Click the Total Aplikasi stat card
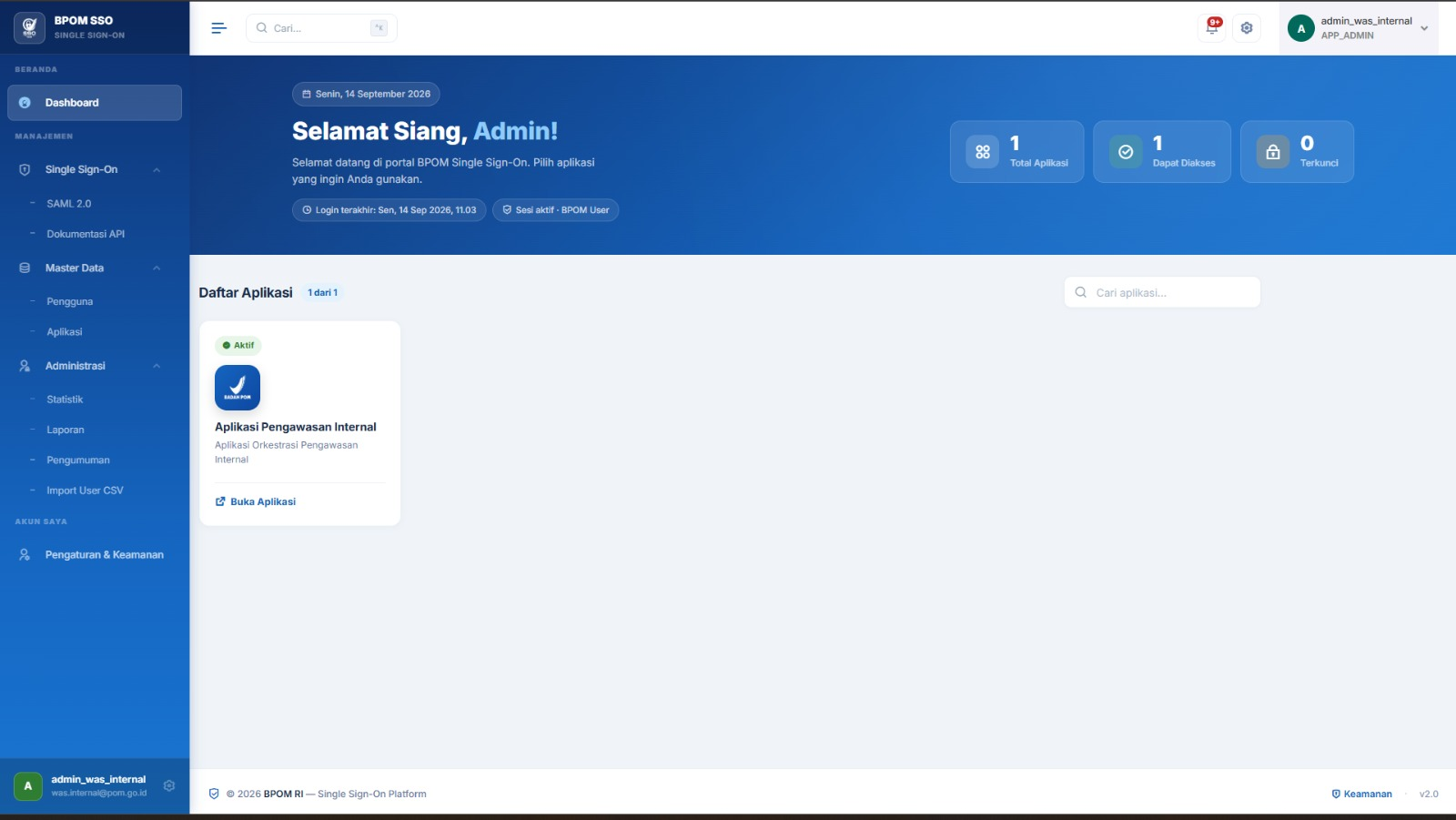This screenshot has width=1456, height=820. (x=1016, y=152)
